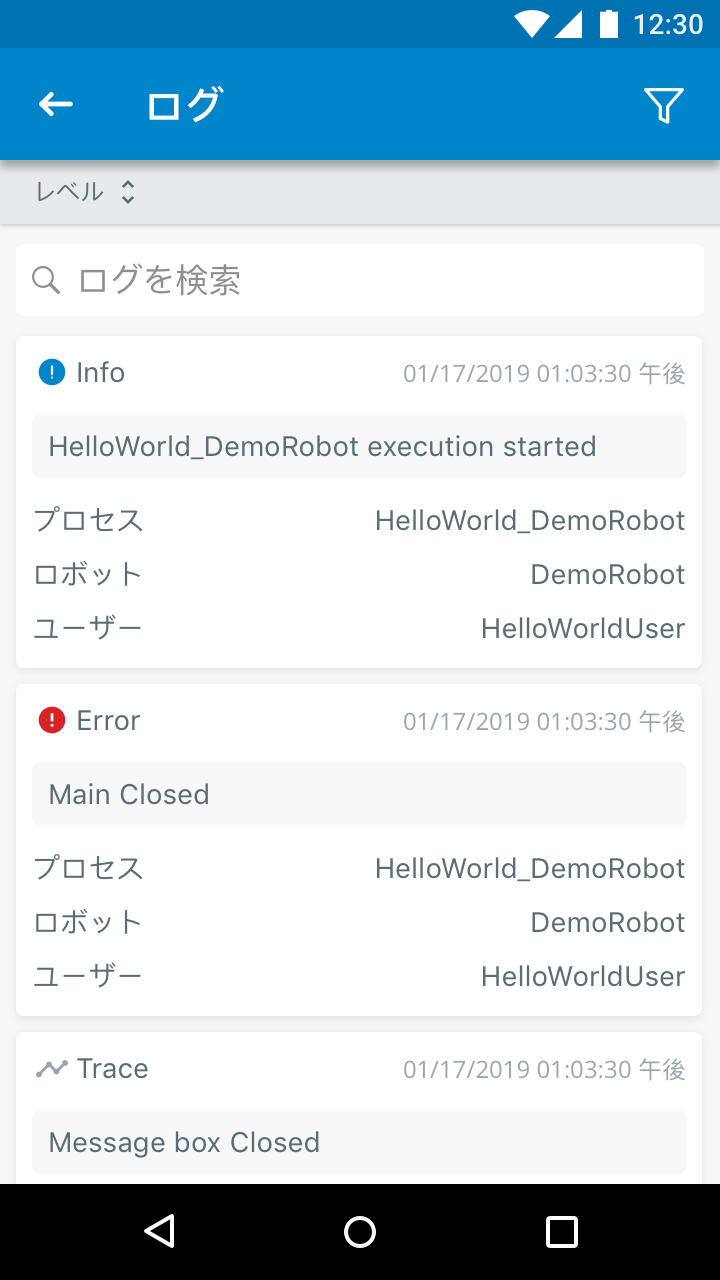The image size is (720, 1280).
Task: Select the Error level label
Action: (x=108, y=720)
